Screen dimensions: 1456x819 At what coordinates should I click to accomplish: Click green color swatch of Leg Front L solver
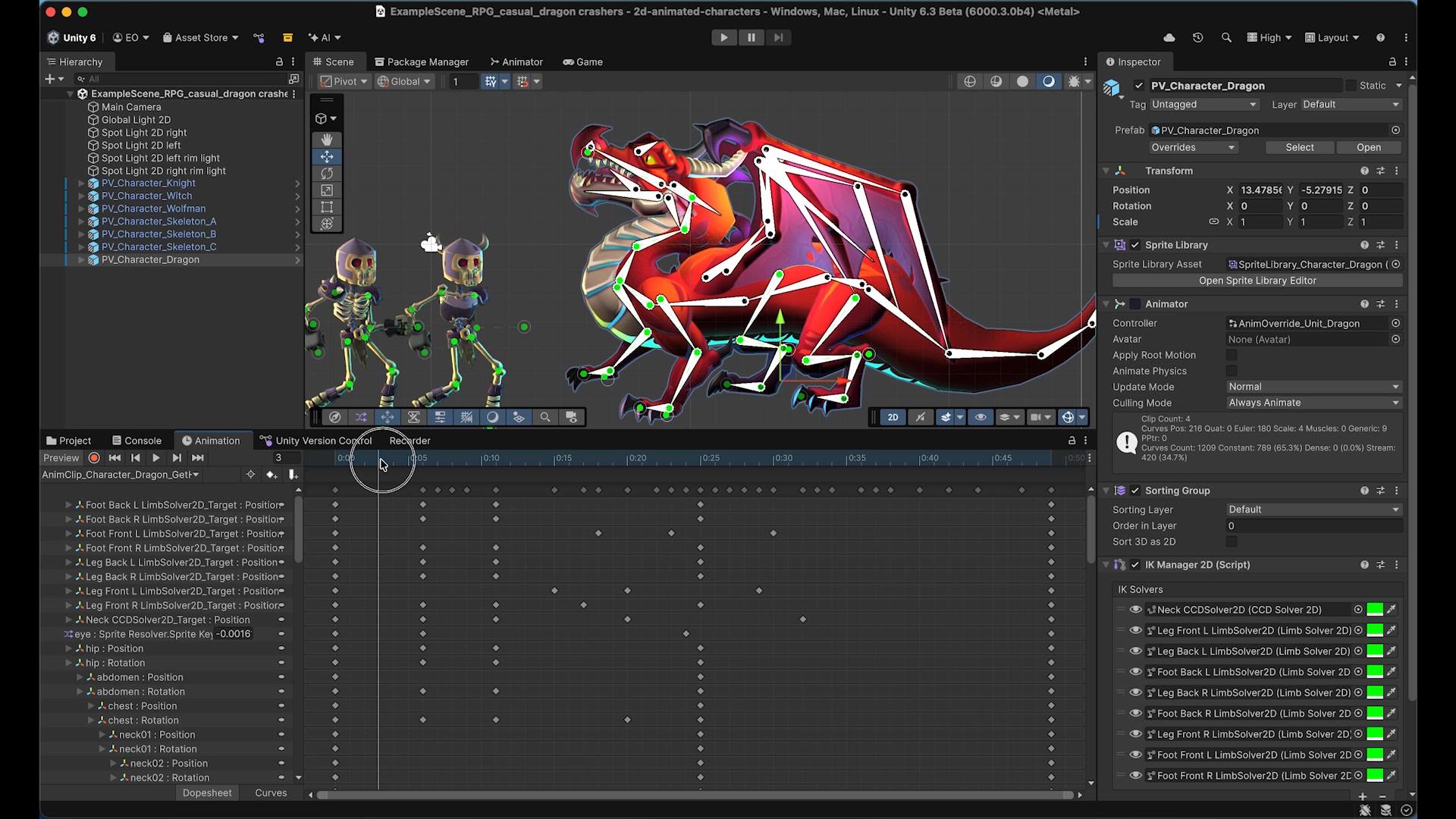(x=1375, y=630)
